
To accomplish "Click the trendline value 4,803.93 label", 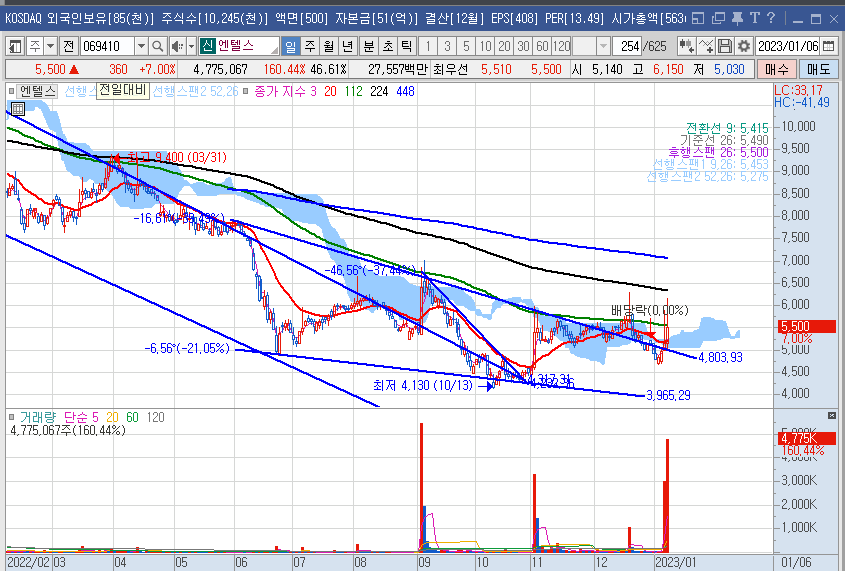I will click(x=721, y=357).
